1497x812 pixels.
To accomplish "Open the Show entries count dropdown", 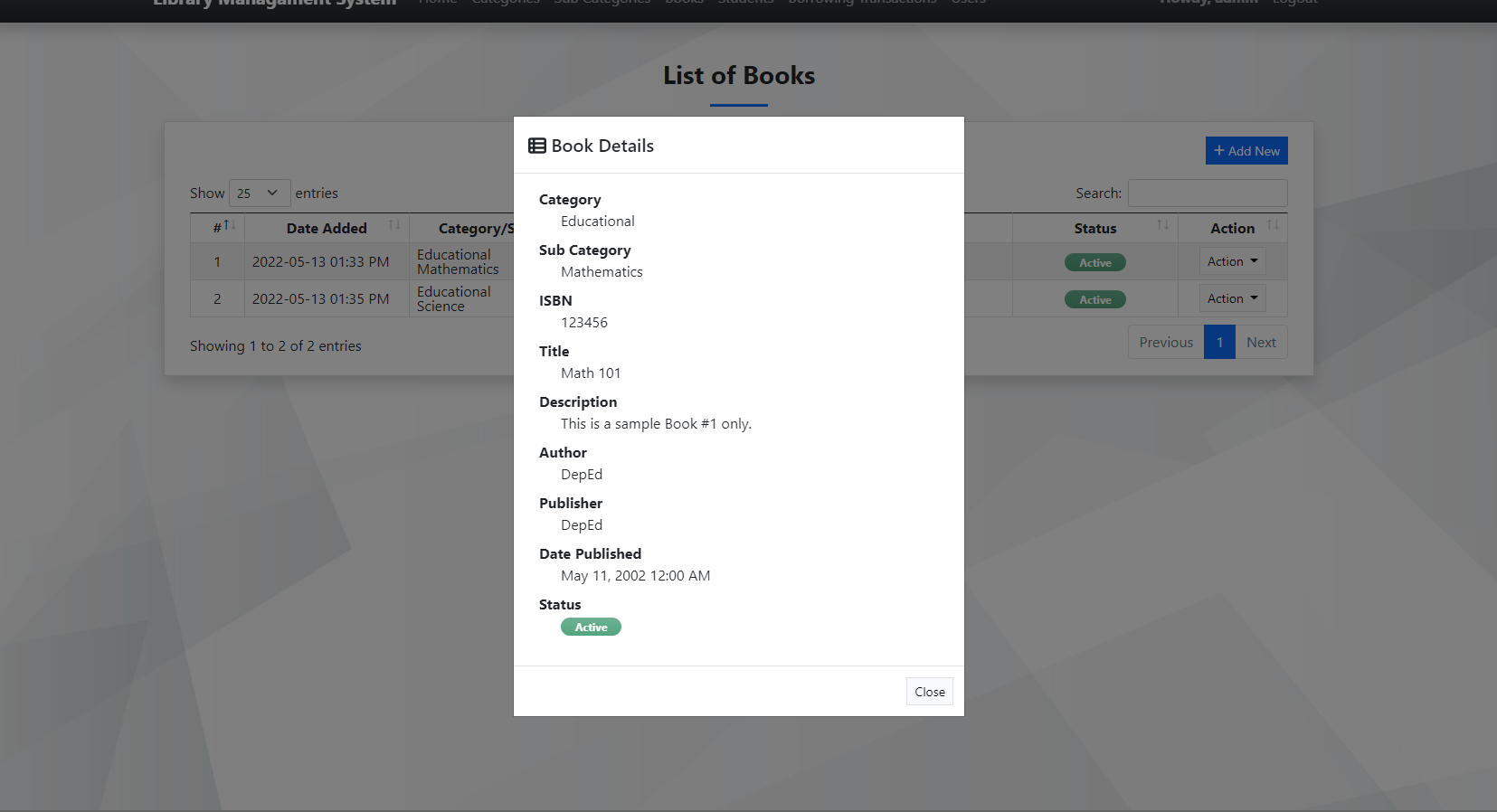I will (x=260, y=193).
